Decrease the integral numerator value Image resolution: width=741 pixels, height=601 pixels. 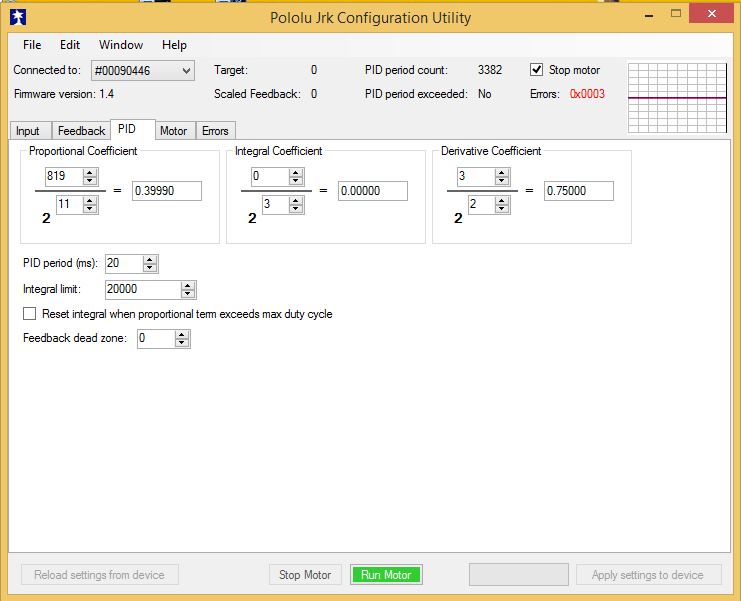(x=296, y=180)
